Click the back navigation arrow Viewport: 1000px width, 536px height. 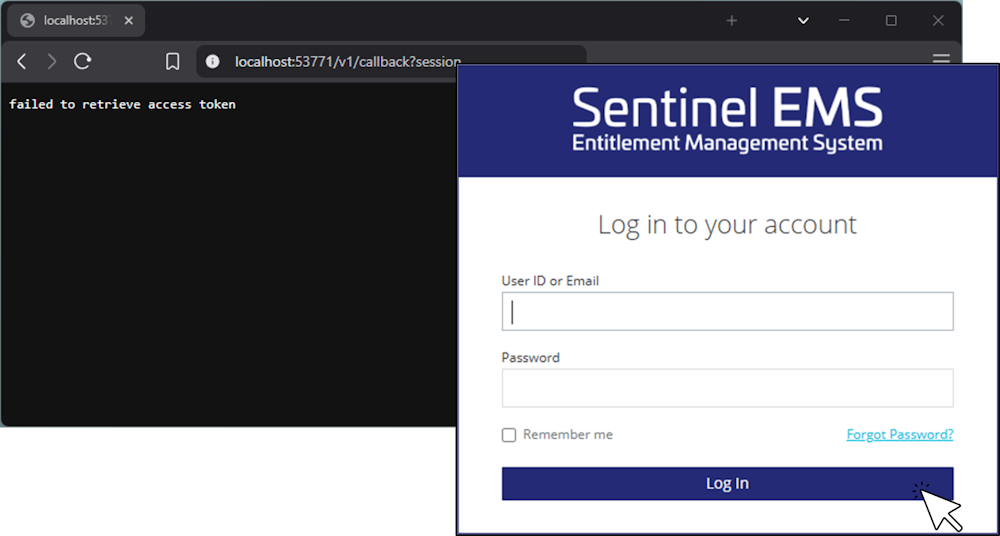point(22,62)
